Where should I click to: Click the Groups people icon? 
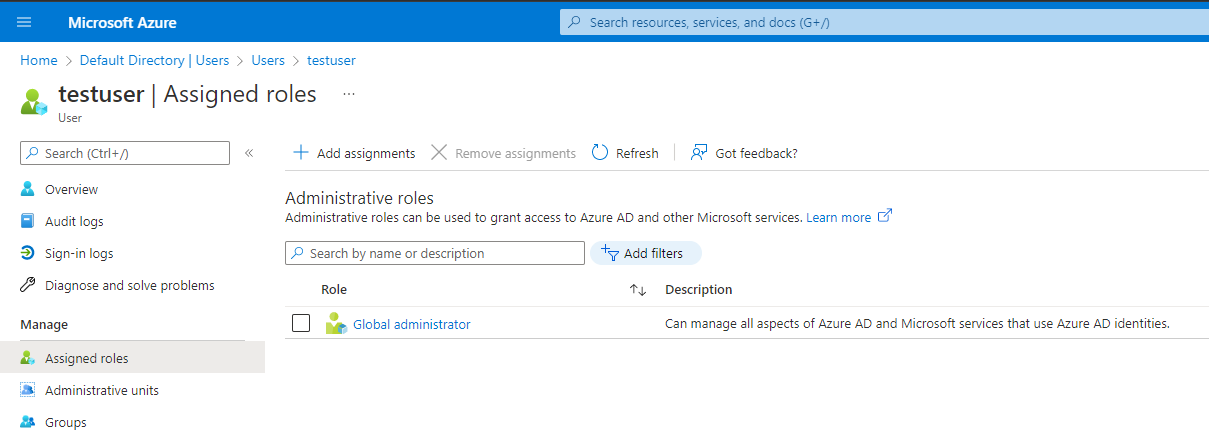pos(28,422)
